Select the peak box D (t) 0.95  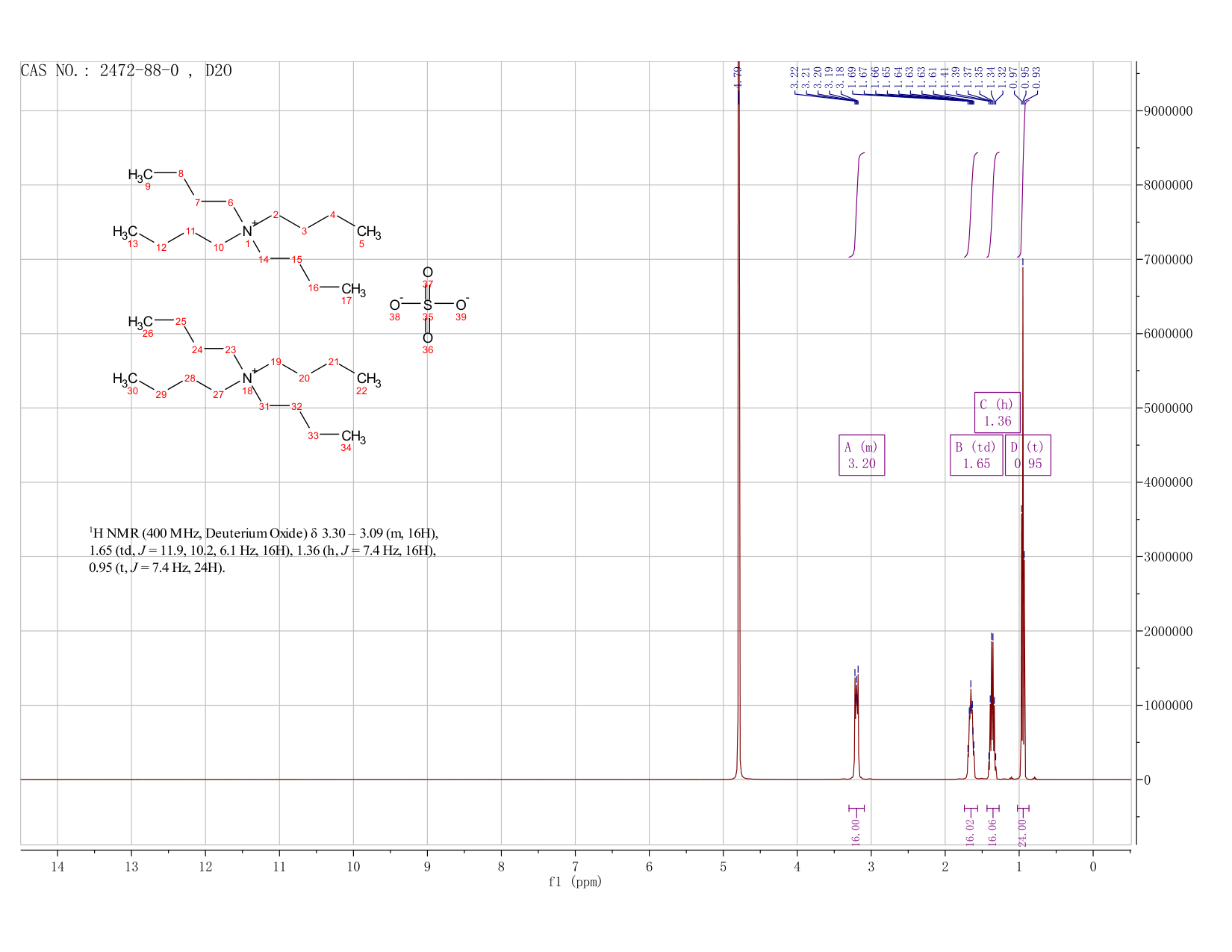(1028, 455)
